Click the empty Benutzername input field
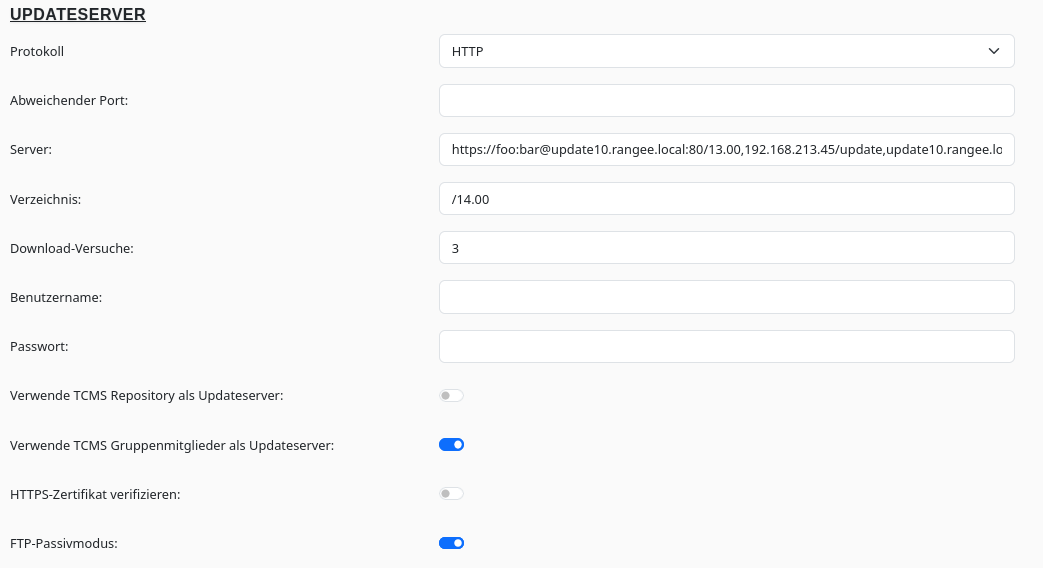This screenshot has height=568, width=1043. click(x=726, y=297)
